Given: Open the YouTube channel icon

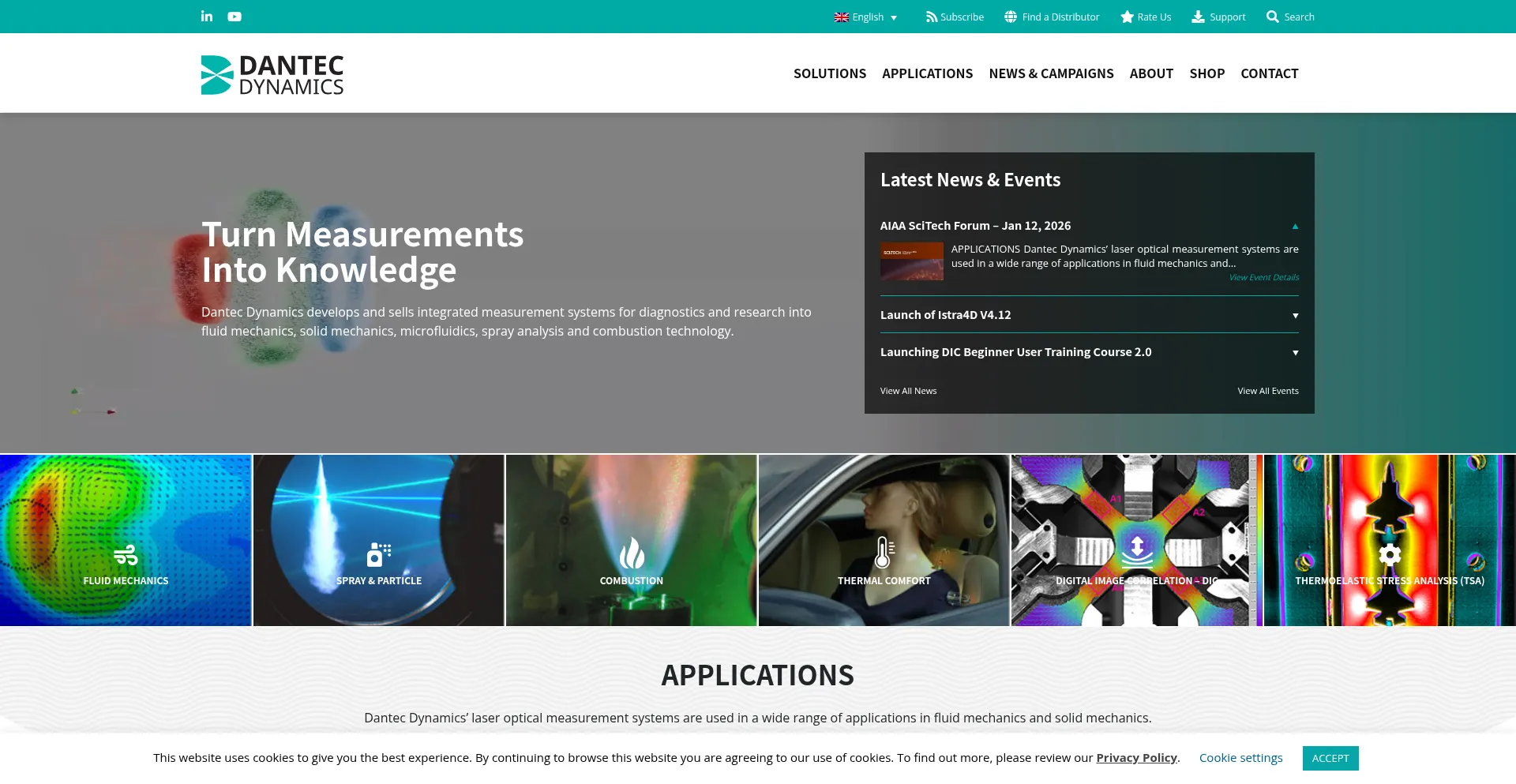Looking at the screenshot, I should click(x=235, y=17).
